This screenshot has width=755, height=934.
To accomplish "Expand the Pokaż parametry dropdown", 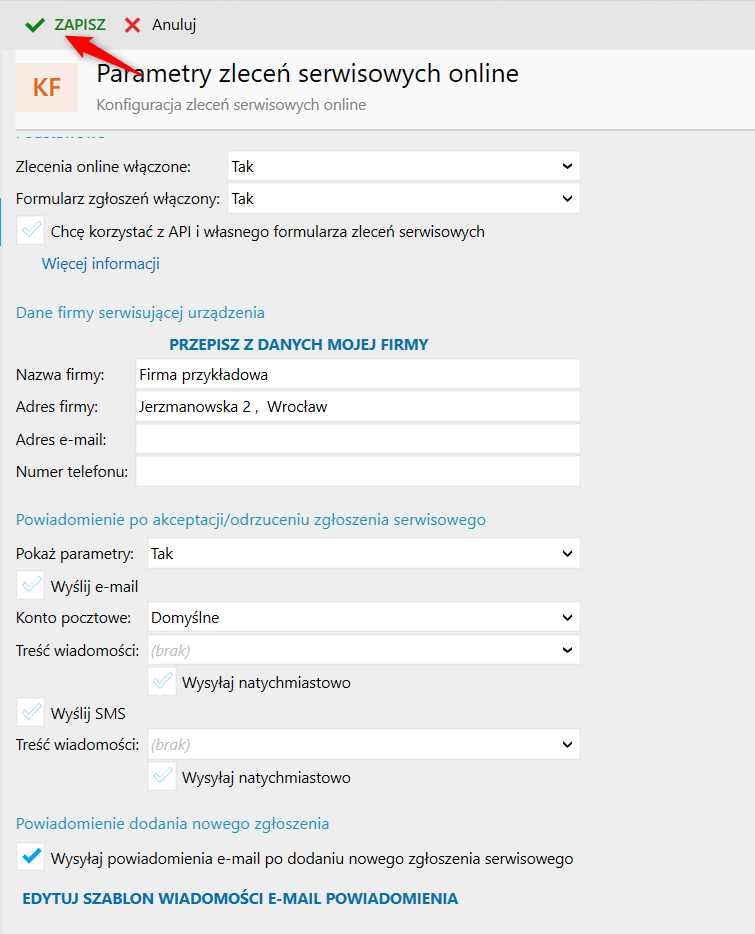I will click(363, 553).
